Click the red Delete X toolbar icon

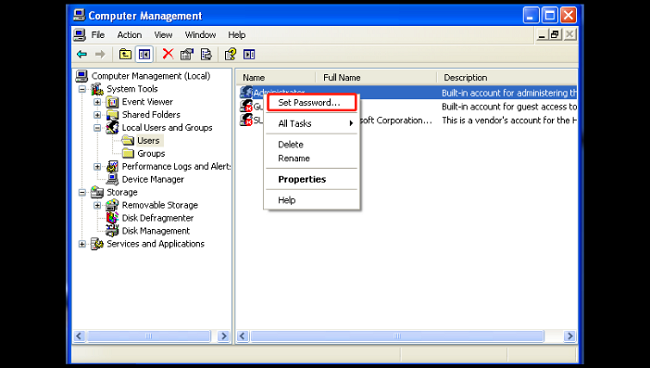(168, 54)
